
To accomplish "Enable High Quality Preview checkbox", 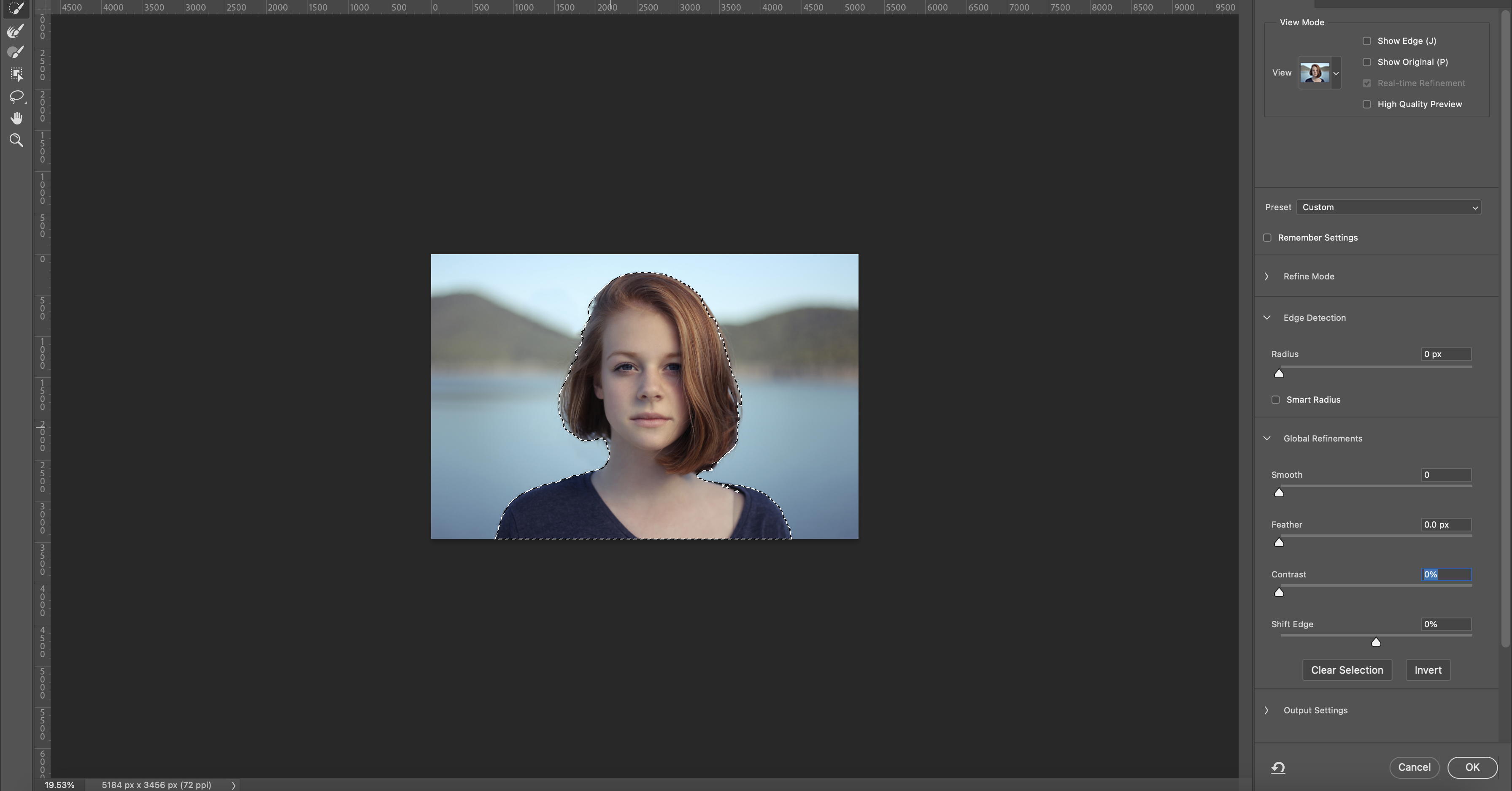I will 1367,105.
